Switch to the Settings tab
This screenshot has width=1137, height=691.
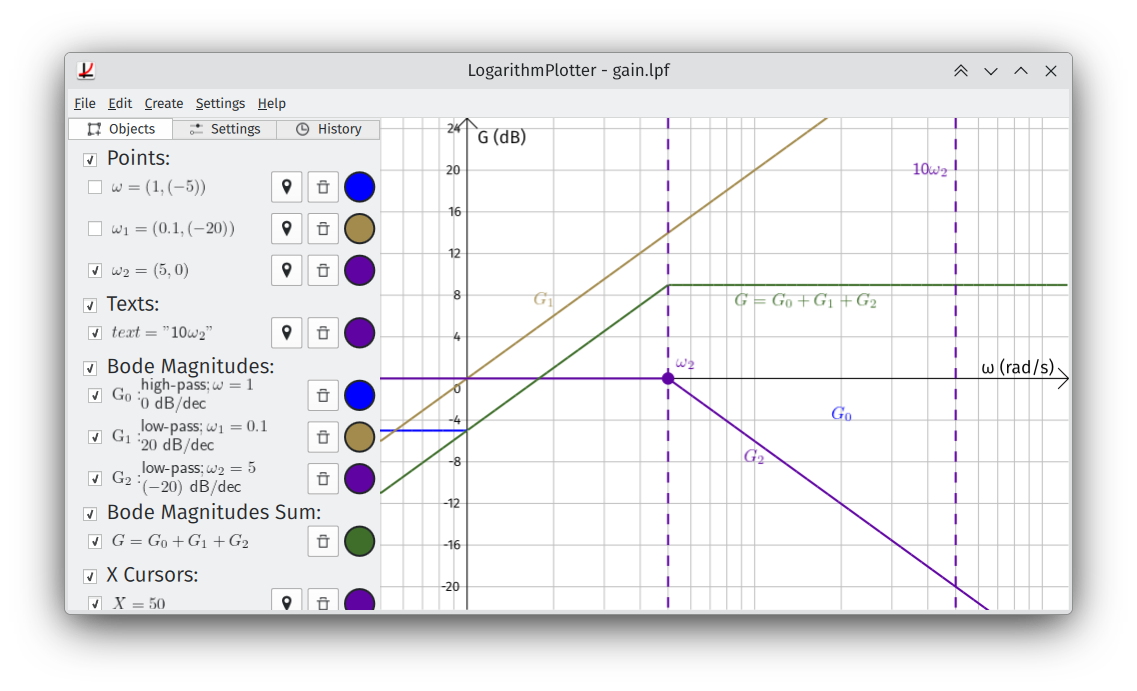pos(223,128)
